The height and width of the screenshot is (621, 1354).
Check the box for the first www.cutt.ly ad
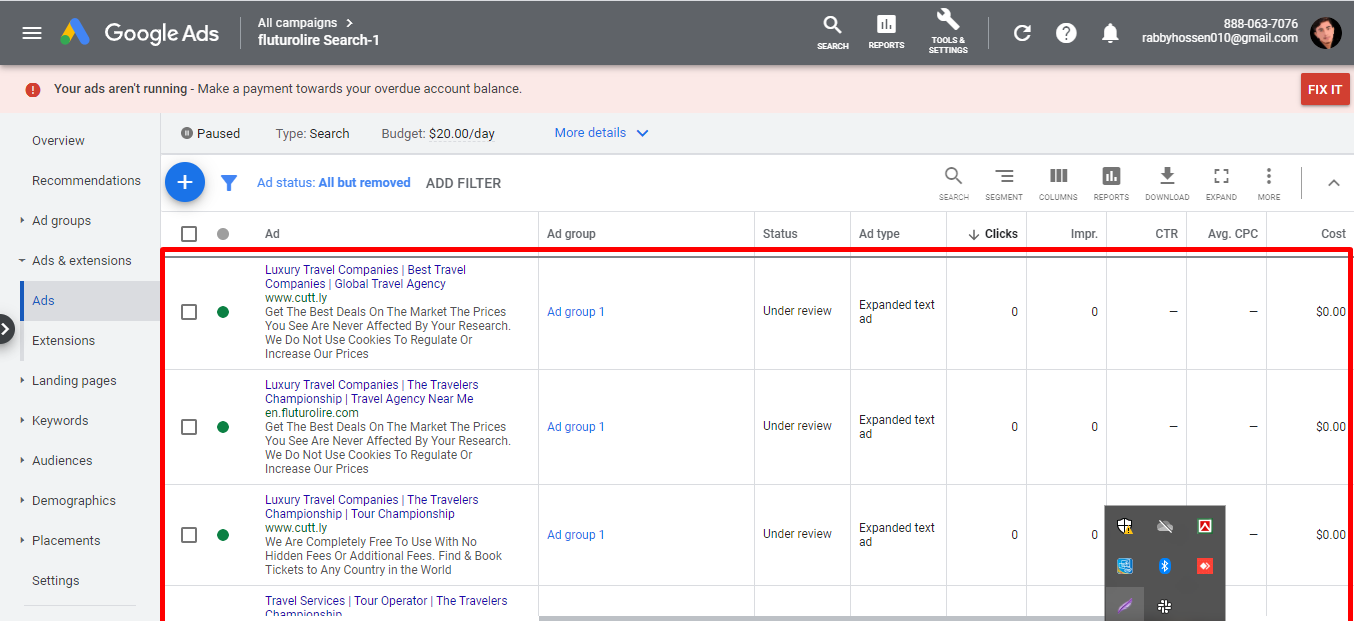pyautogui.click(x=189, y=312)
